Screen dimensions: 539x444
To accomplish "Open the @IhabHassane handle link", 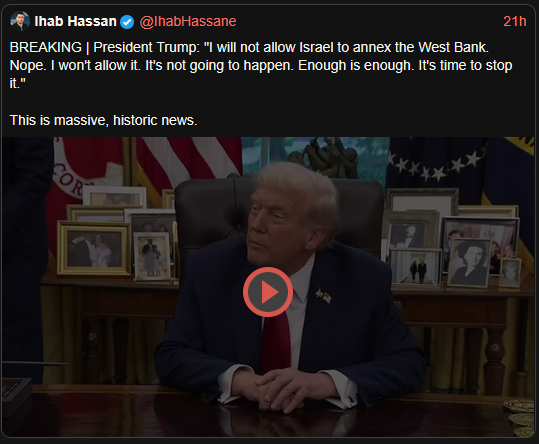I will point(188,22).
